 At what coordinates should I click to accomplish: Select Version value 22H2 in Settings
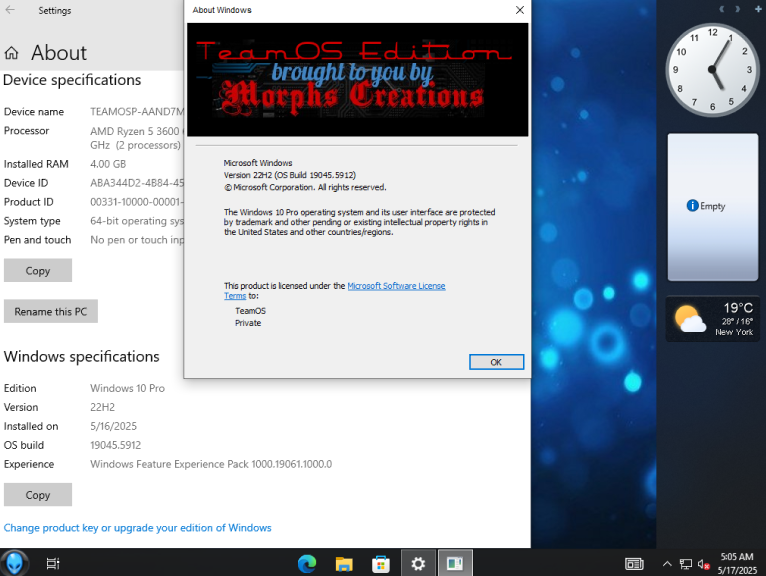pyautogui.click(x=102, y=407)
